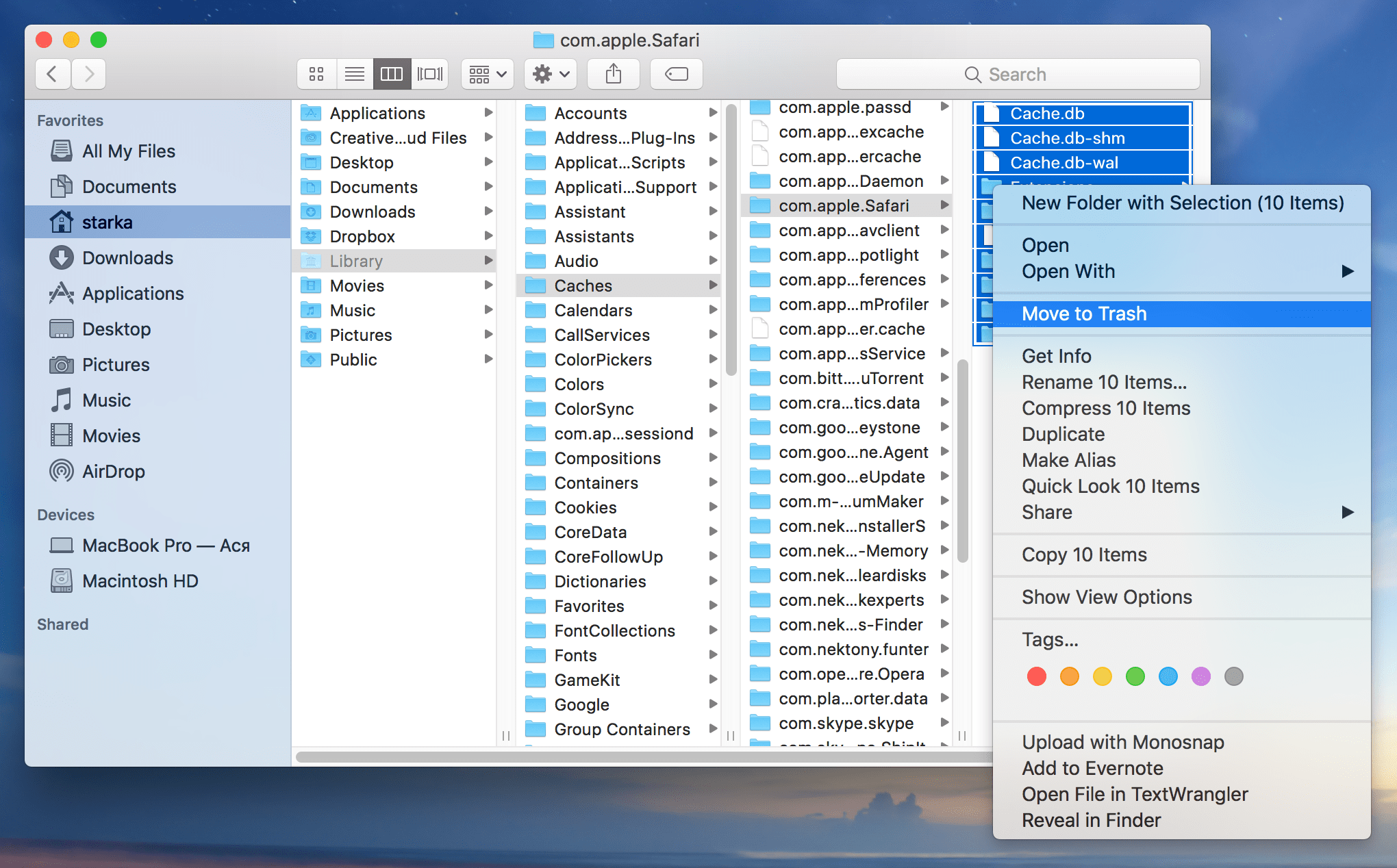
Task: Select com.apple.Safari folder
Action: click(x=846, y=205)
